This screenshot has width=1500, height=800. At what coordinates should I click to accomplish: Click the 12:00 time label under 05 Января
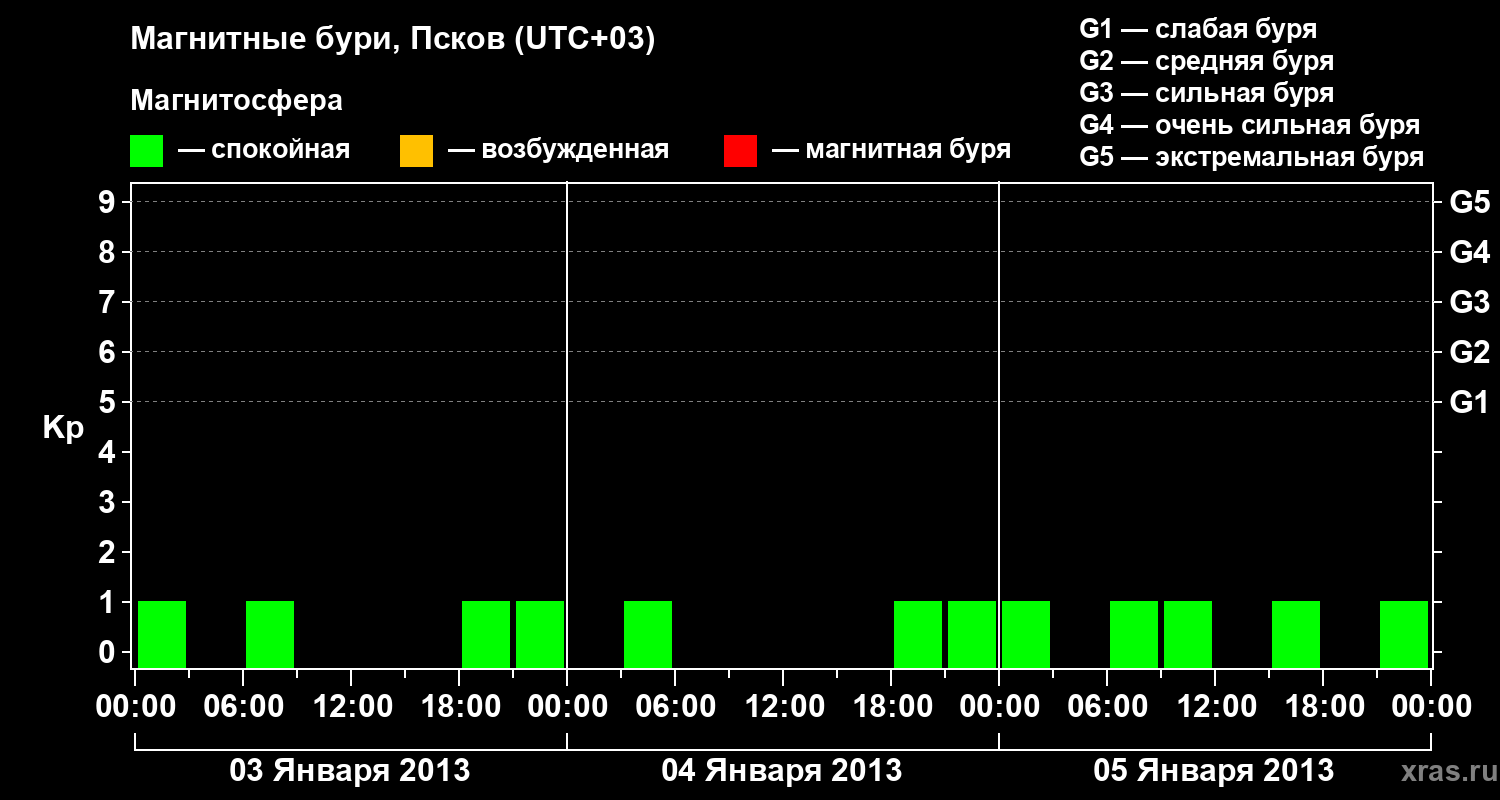point(1215,707)
